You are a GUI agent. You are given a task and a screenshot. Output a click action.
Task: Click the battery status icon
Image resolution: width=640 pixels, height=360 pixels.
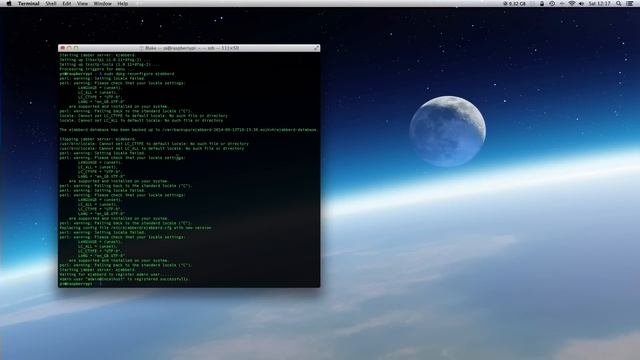coord(542,3)
